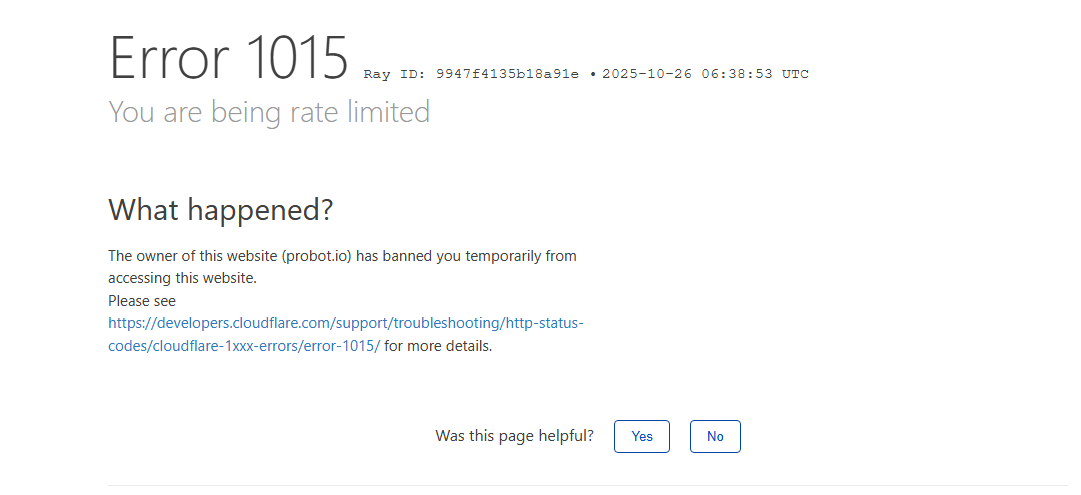The width and height of the screenshot is (1081, 495).
Task: Click the "Ray ID:" label
Action: [x=395, y=74]
